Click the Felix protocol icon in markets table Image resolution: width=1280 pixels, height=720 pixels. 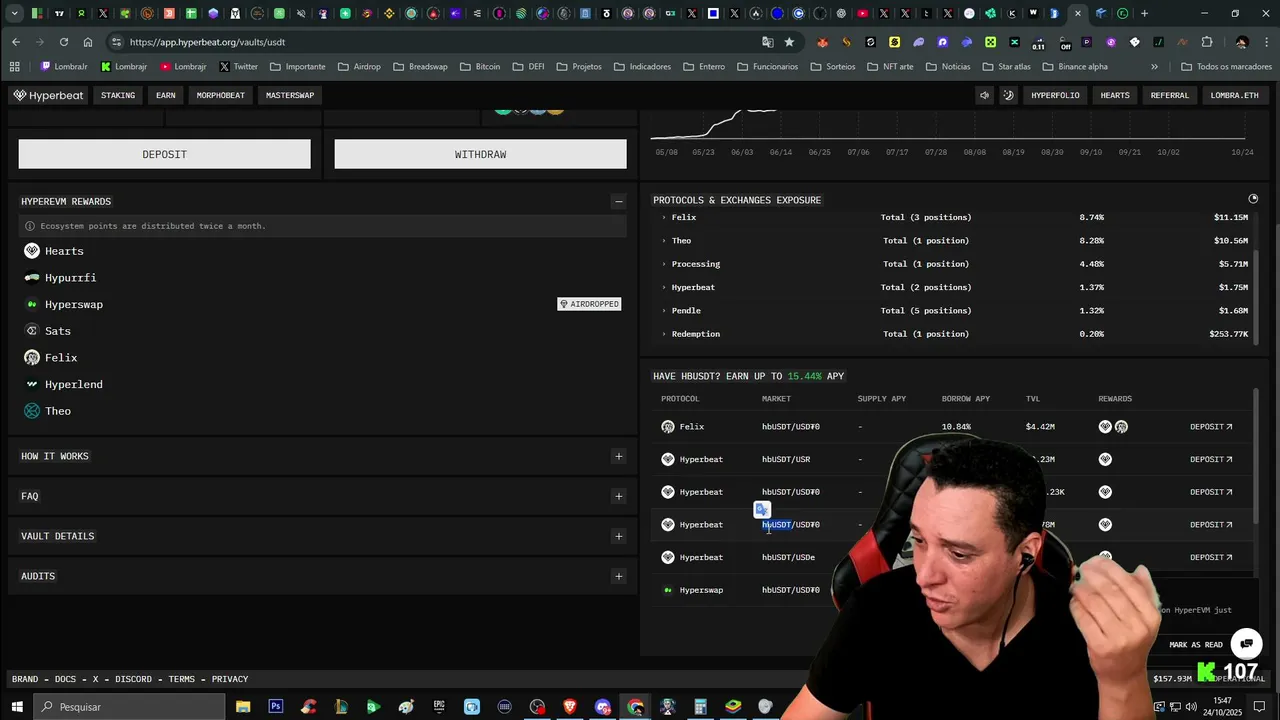click(x=668, y=427)
